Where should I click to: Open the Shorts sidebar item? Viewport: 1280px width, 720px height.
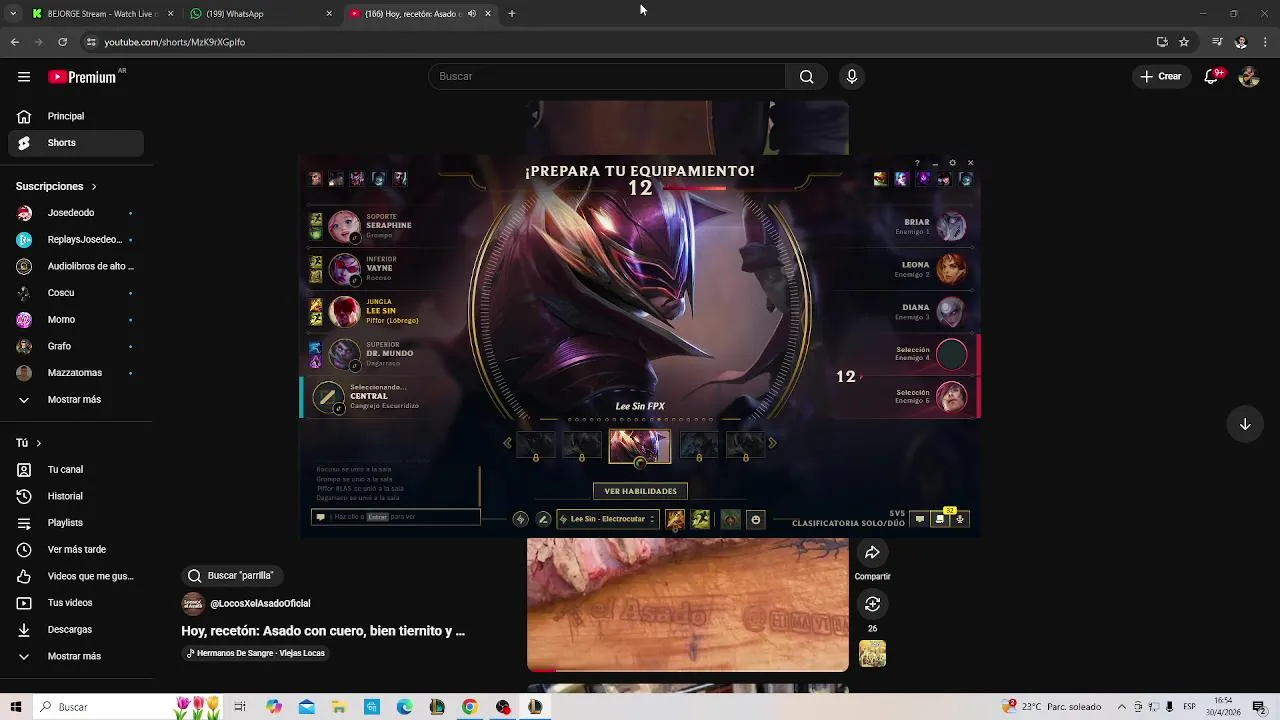pyautogui.click(x=76, y=143)
